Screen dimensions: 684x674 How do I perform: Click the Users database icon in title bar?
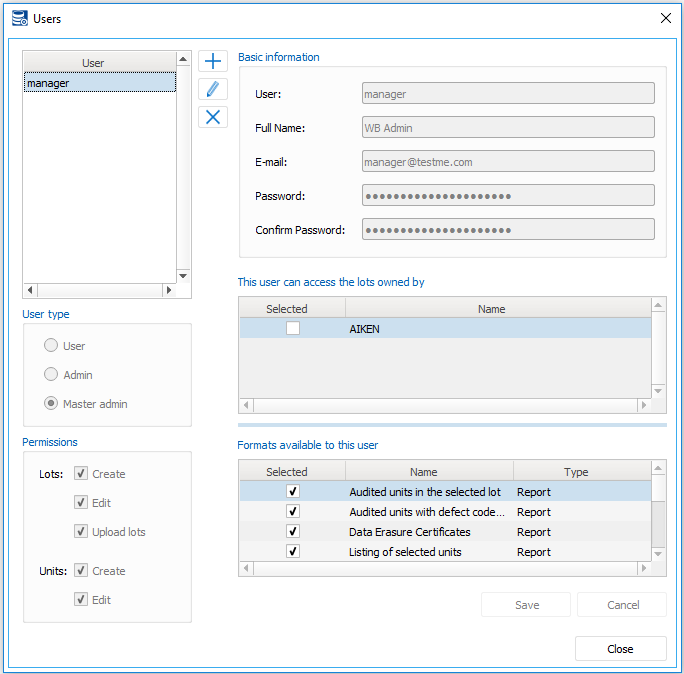pyautogui.click(x=20, y=18)
